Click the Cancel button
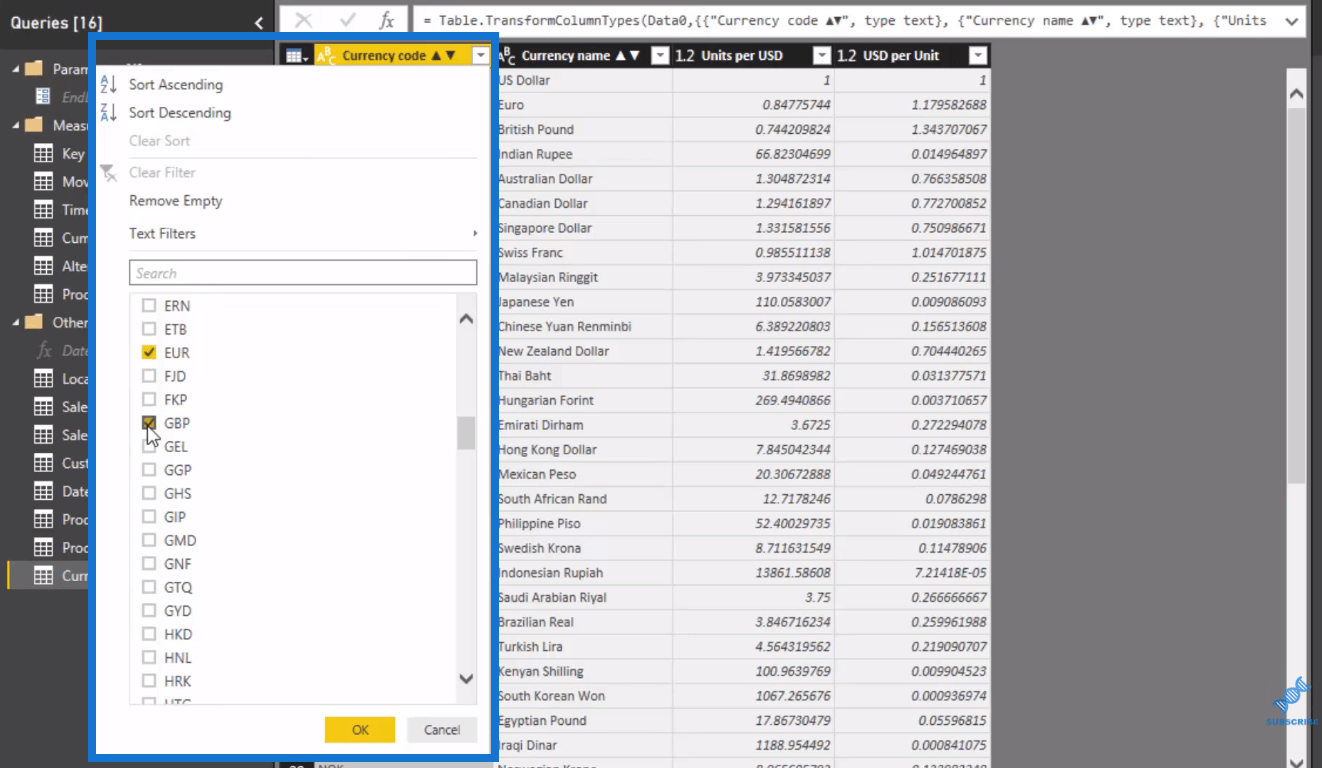The image size is (1322, 768). coord(442,730)
